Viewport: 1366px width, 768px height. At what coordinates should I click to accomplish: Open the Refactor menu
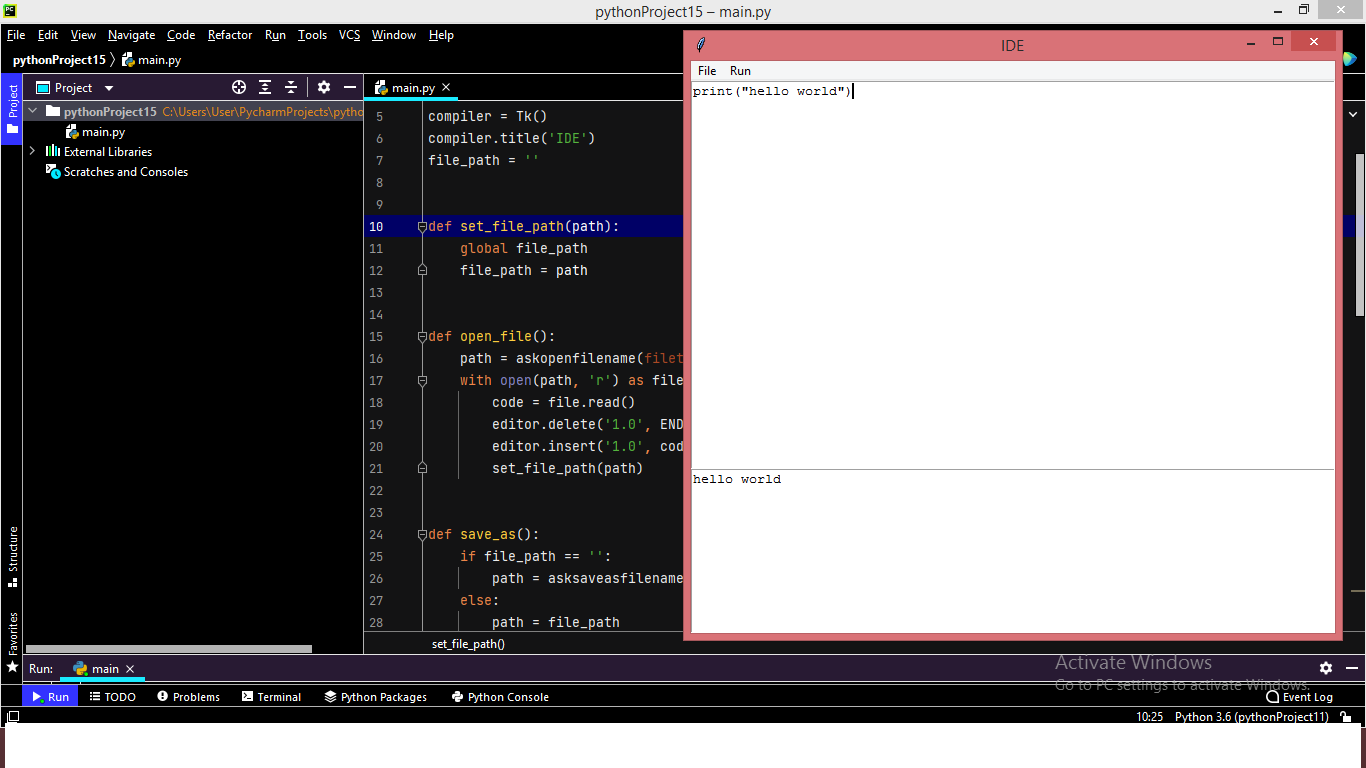230,34
